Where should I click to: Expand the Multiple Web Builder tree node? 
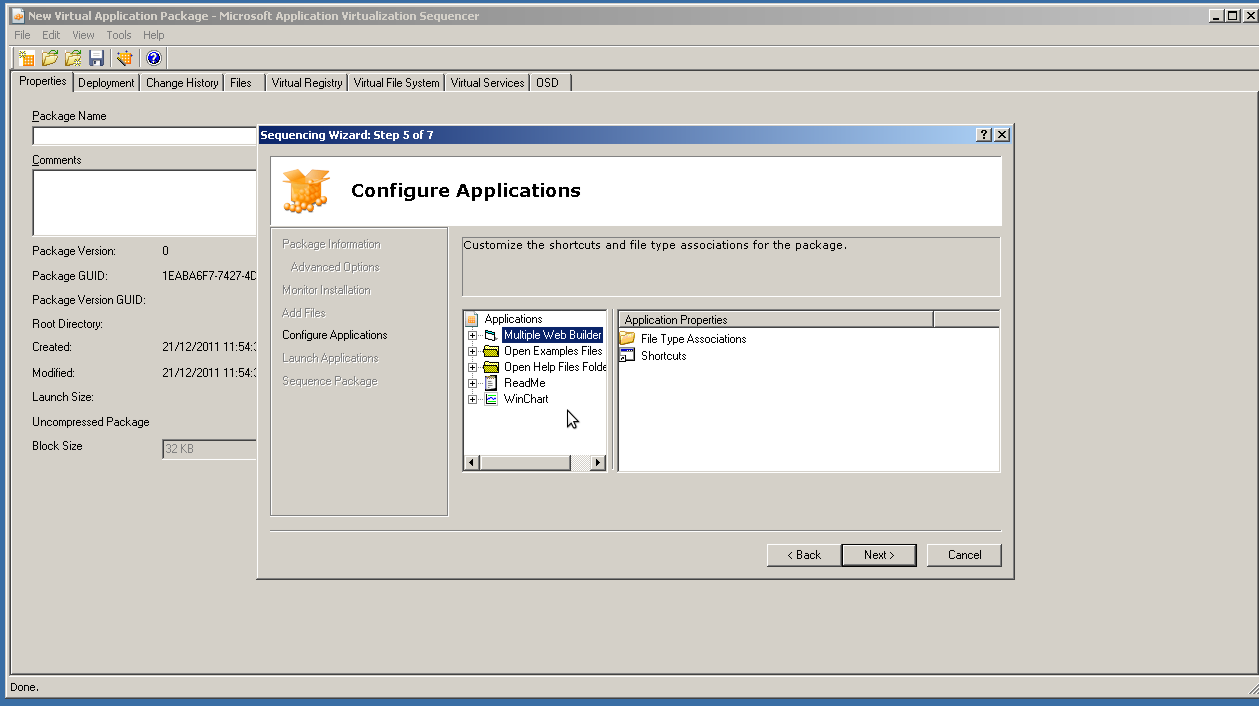coord(473,336)
